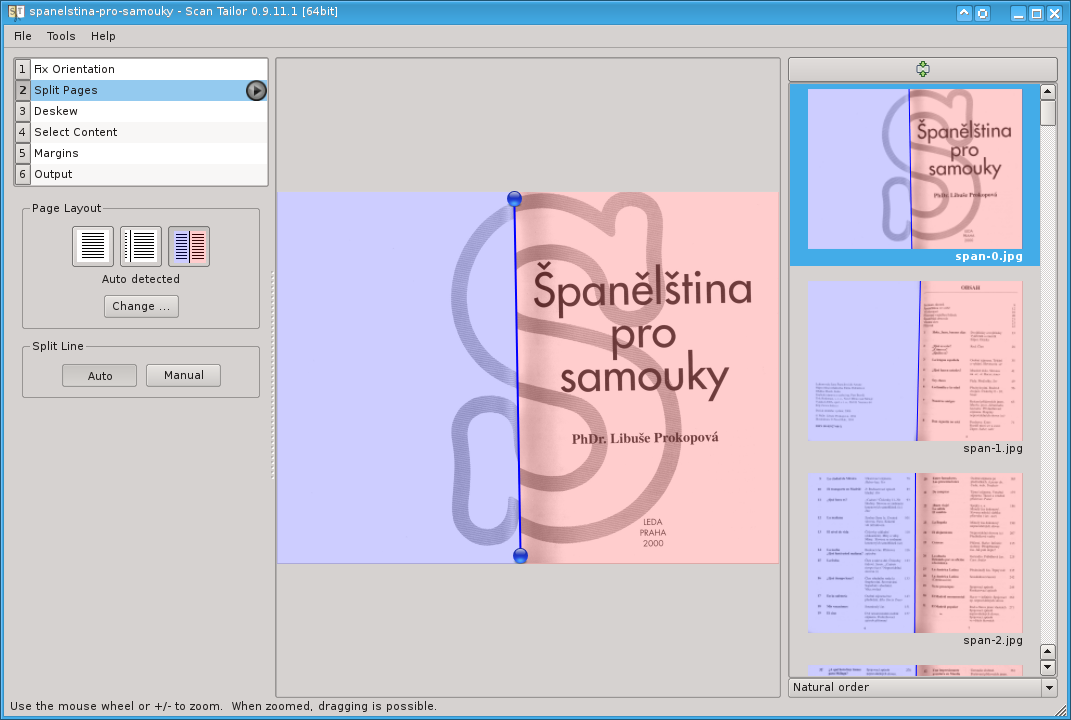The height and width of the screenshot is (720, 1071).
Task: Click the thumbnail scrollbar page-up arrow near bottom
Action: [x=1048, y=652]
